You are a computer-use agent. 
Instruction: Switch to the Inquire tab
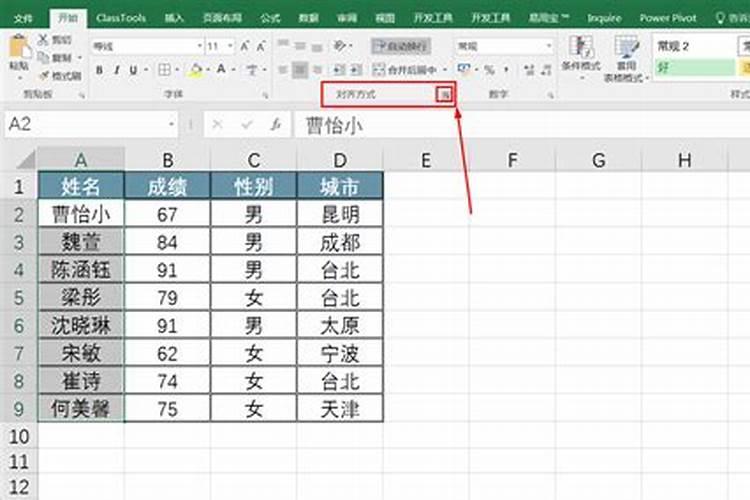point(604,18)
